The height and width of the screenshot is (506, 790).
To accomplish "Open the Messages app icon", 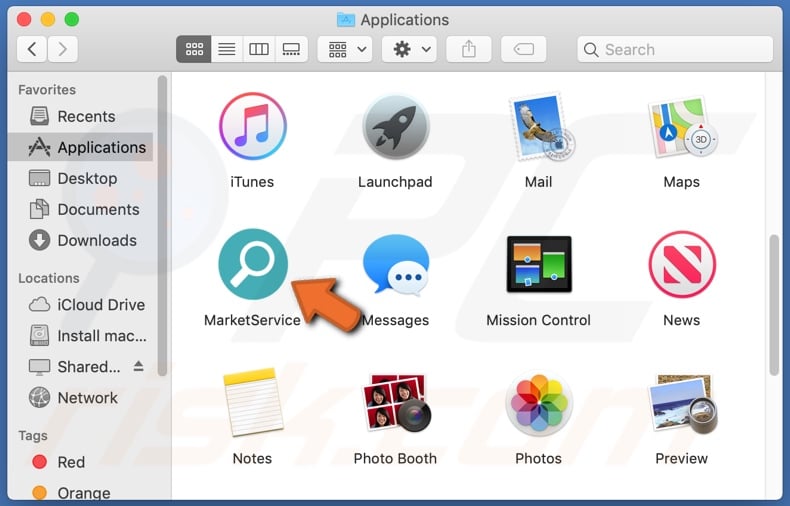I will tap(396, 265).
